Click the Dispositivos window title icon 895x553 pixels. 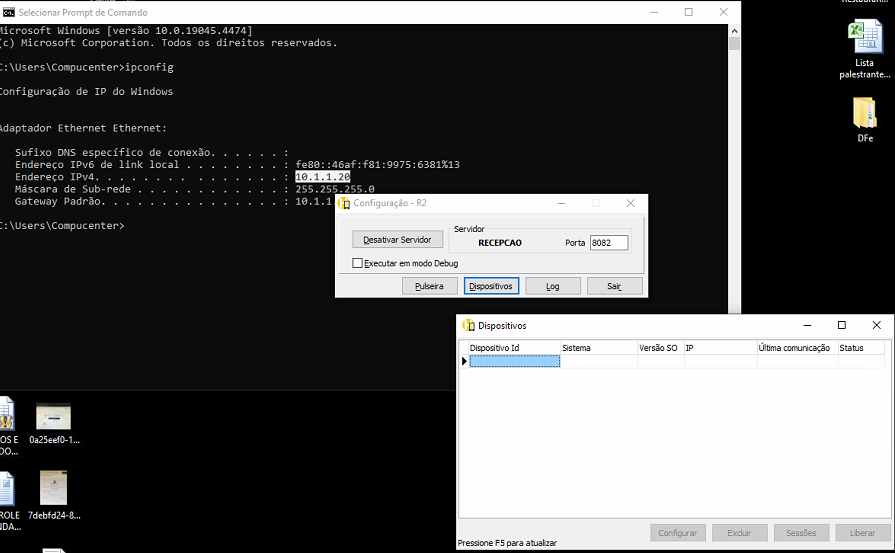pyautogui.click(x=468, y=325)
